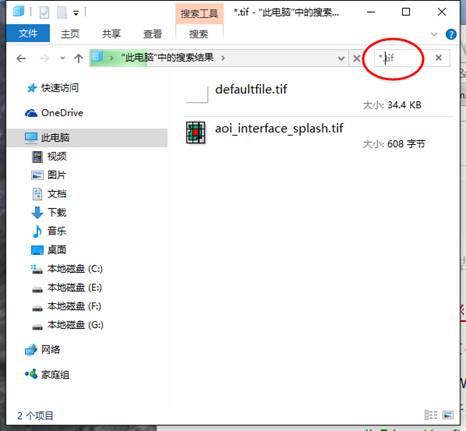
Task: Open the recent locations dropdown arrow
Action: (62, 59)
